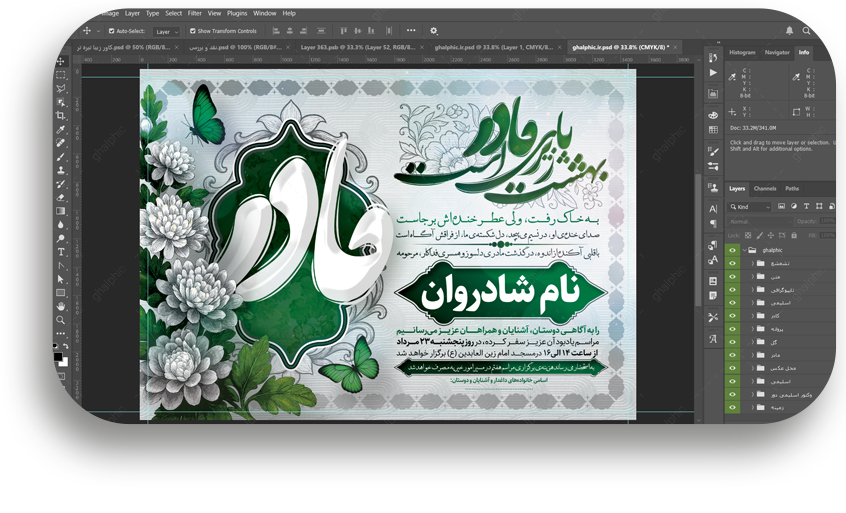Select the Brush tool
Viewport: 846px width, 513px height.
coord(61,157)
